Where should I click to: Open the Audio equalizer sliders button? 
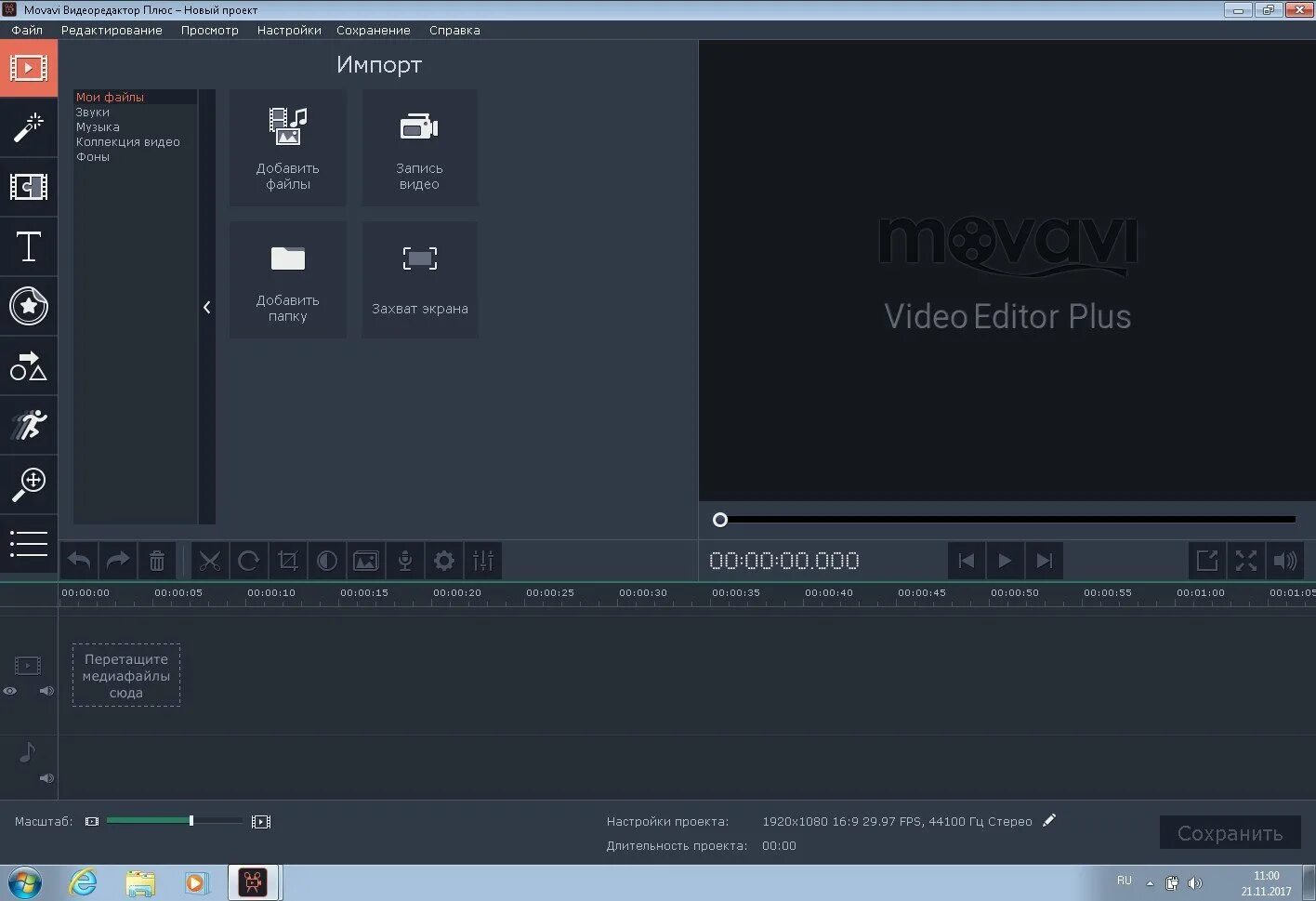(483, 561)
